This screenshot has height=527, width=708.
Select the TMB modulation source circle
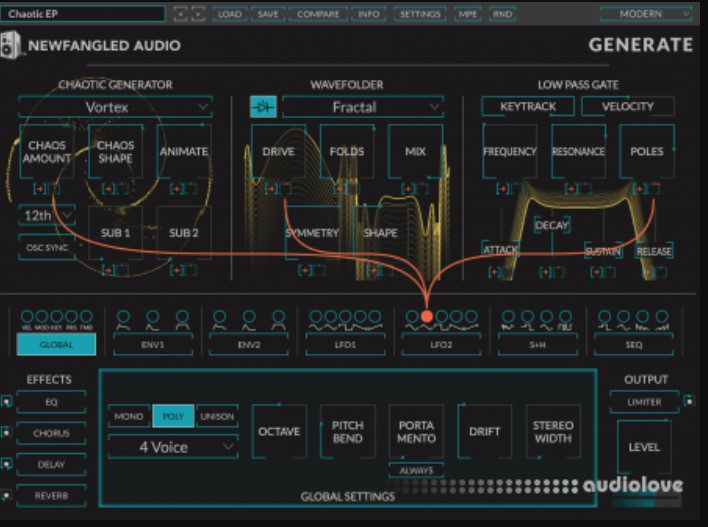(86, 316)
